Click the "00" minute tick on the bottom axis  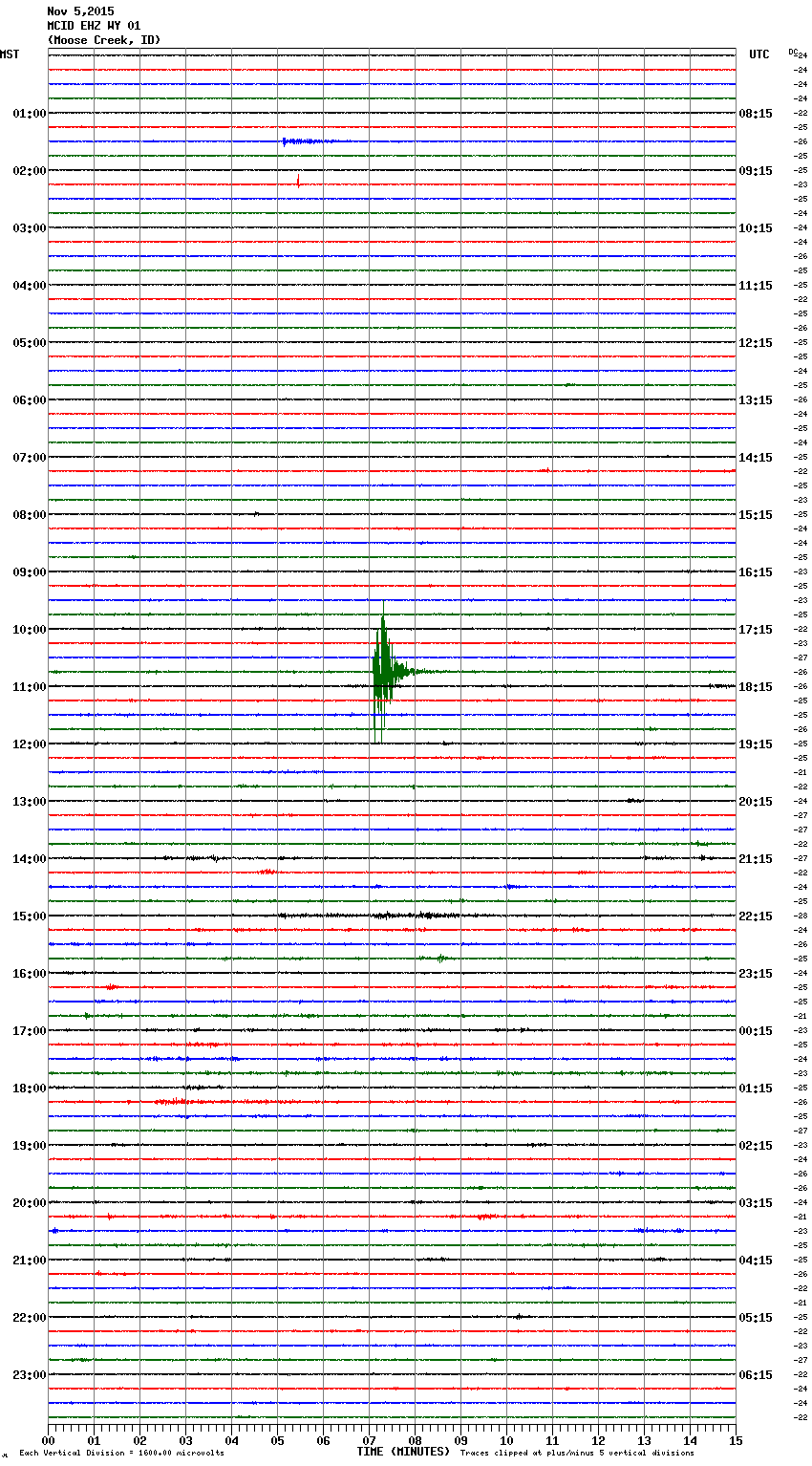pyautogui.click(x=48, y=1440)
